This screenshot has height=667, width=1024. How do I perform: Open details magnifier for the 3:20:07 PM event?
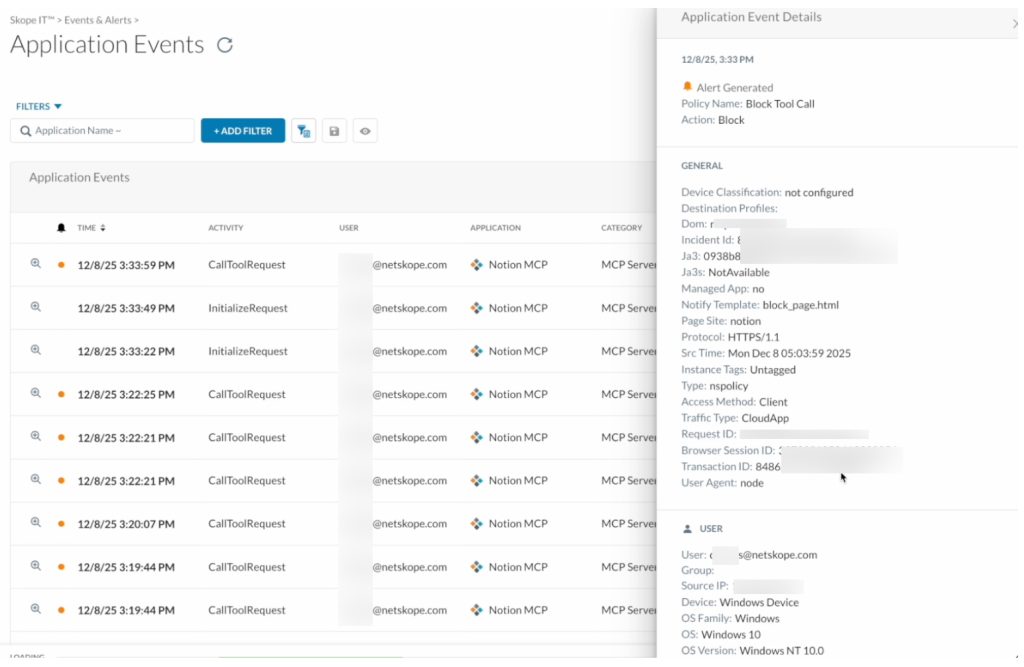(x=36, y=522)
